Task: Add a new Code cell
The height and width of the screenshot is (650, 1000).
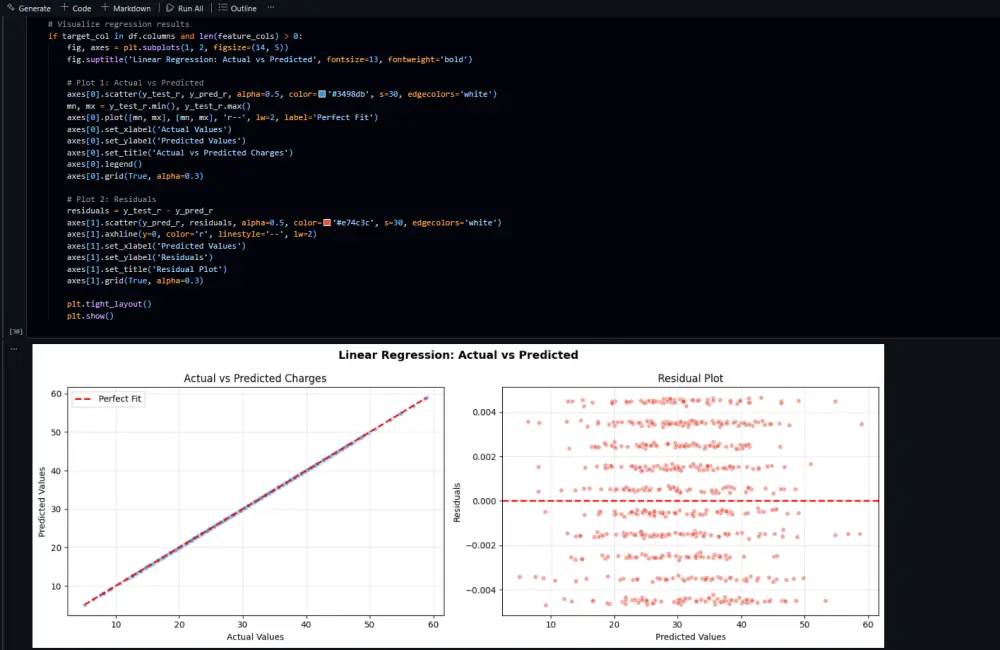Action: pos(76,8)
